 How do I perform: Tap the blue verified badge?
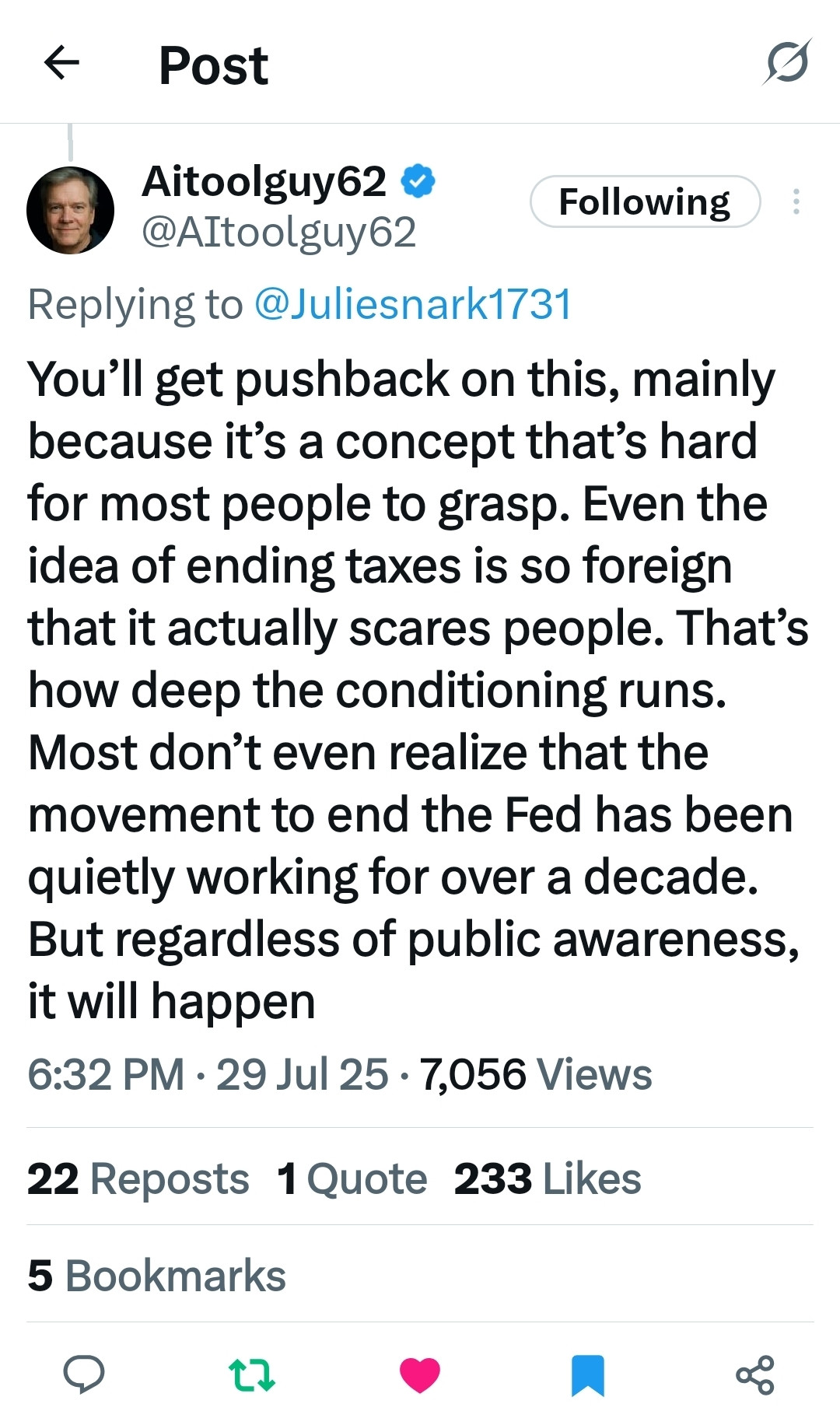click(x=418, y=181)
